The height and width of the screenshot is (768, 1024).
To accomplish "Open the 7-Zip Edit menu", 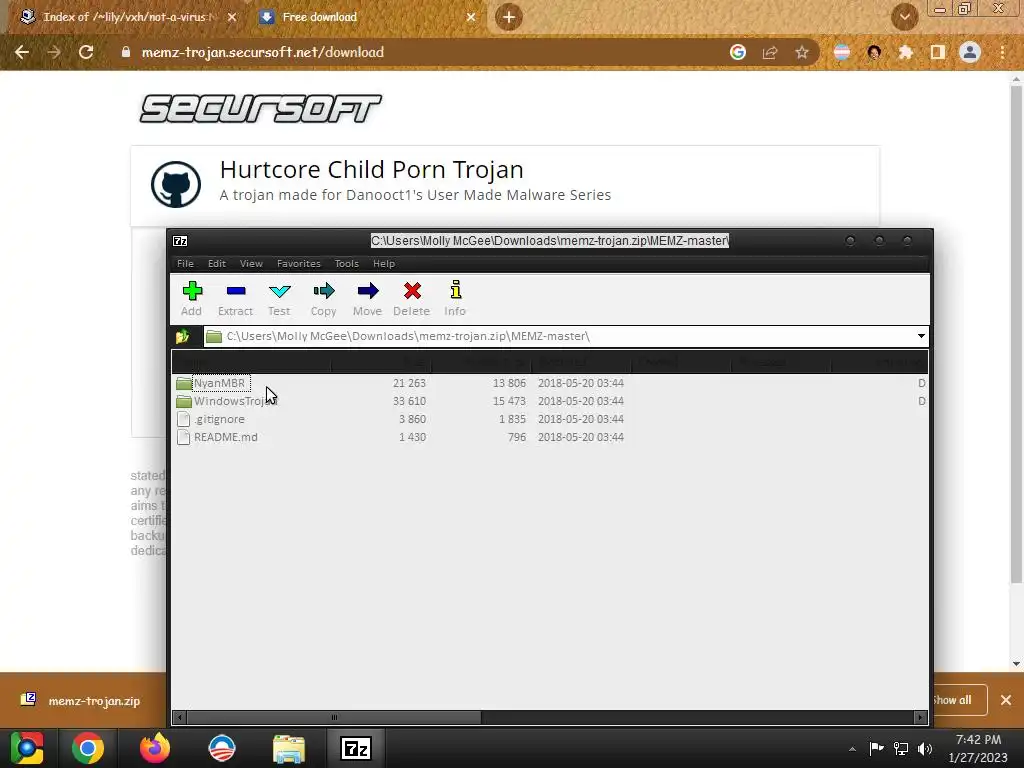I will click(217, 263).
